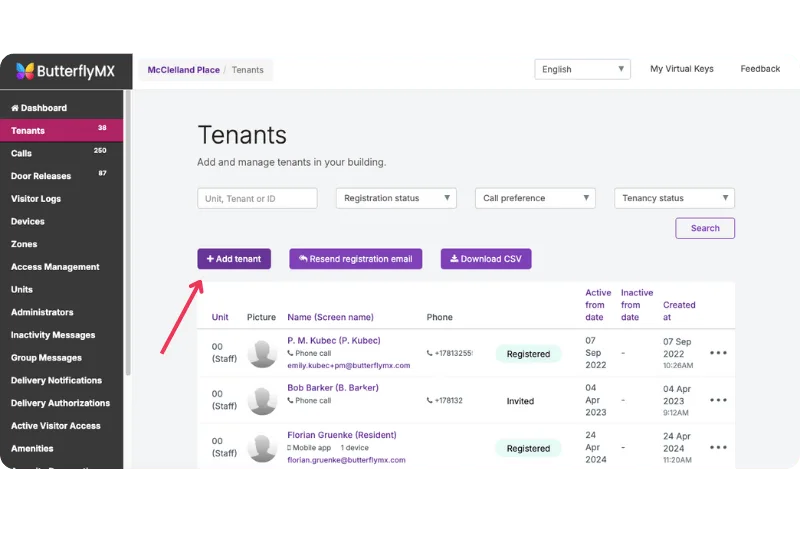
Task: Click the Picture column header
Action: 261,317
